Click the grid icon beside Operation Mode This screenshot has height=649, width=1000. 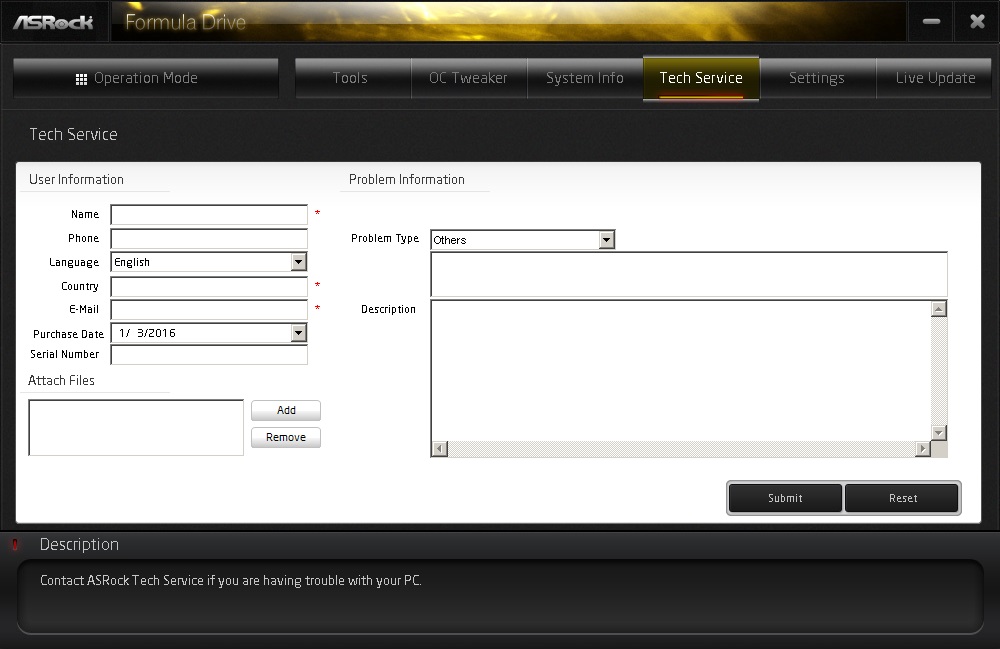(81, 79)
